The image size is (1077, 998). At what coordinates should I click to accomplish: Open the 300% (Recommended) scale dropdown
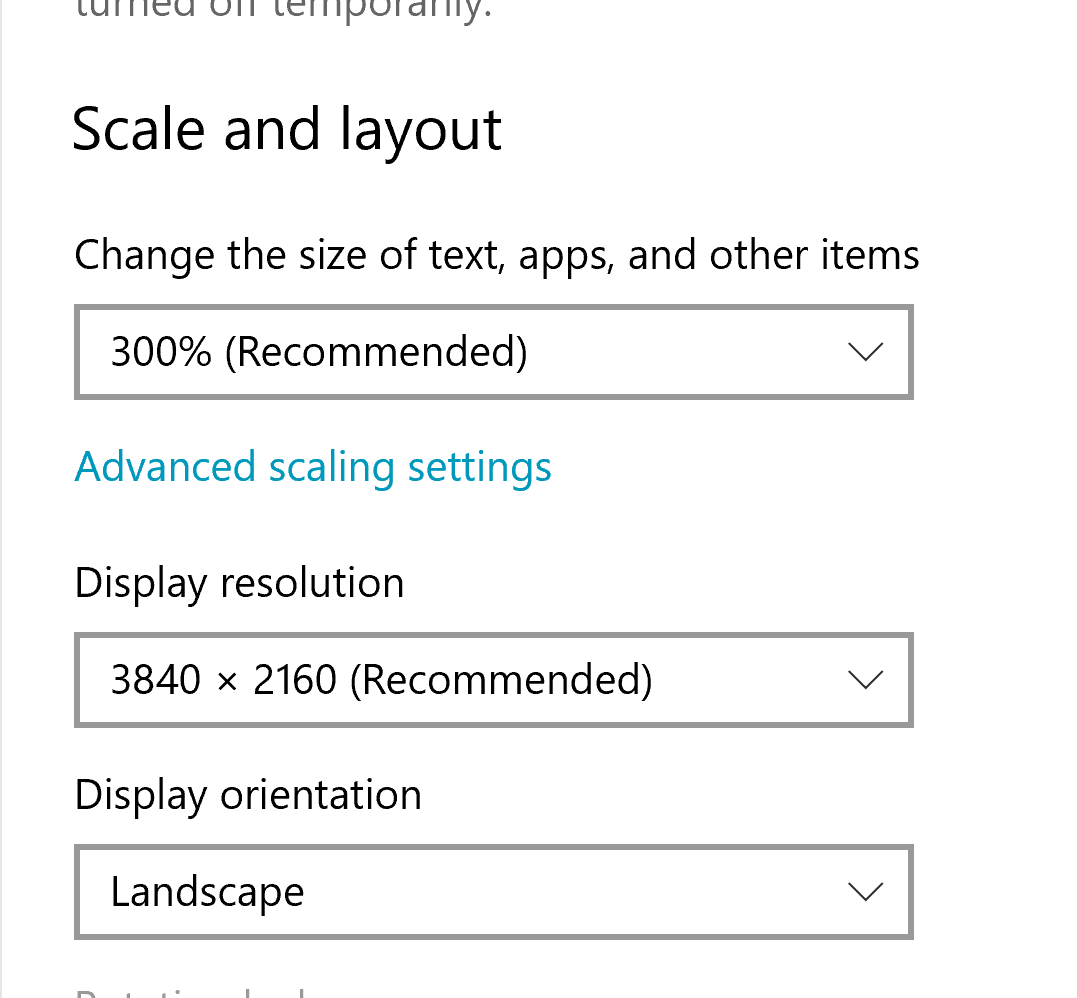(493, 352)
